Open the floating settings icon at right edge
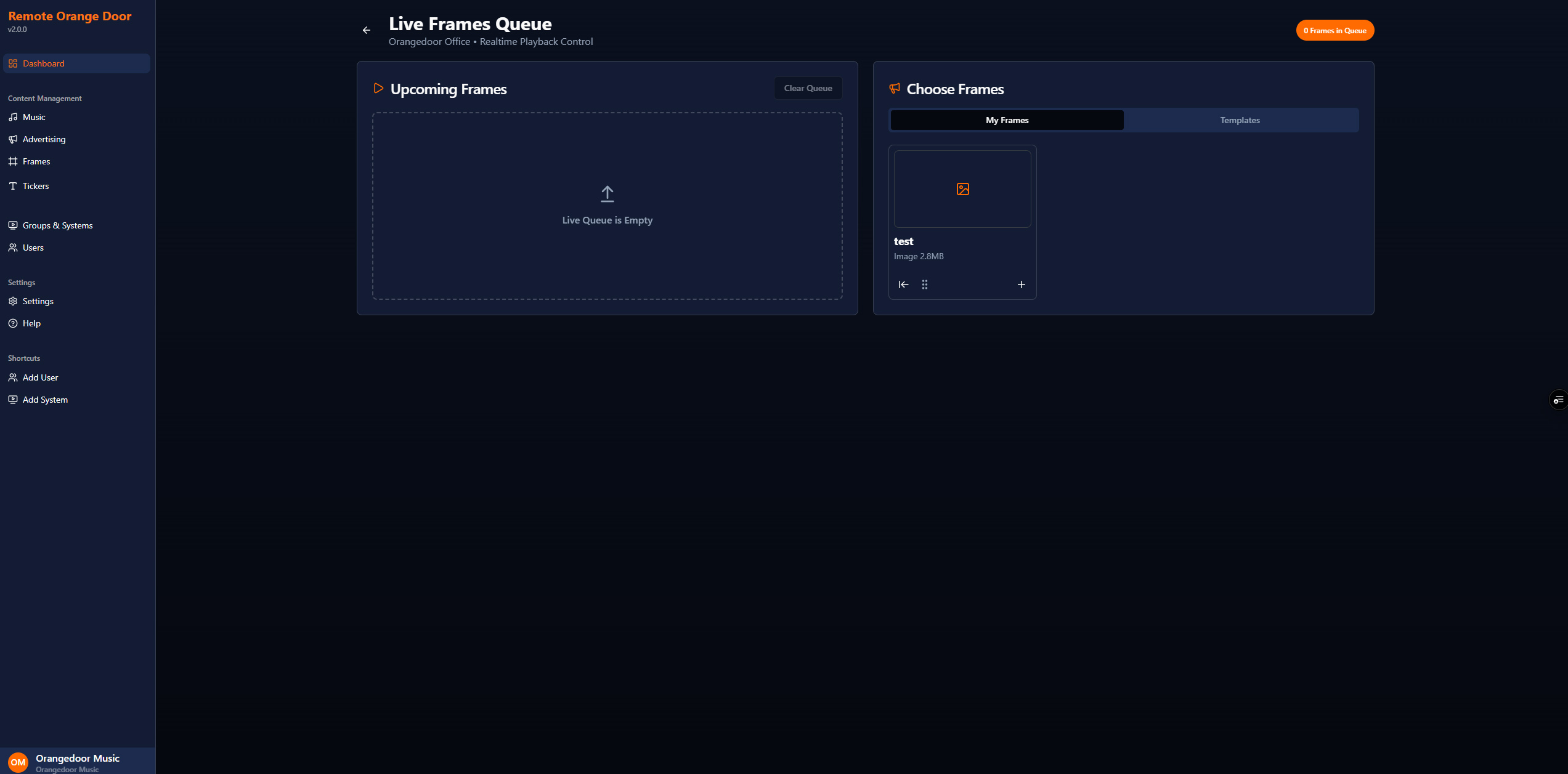 tap(1558, 400)
